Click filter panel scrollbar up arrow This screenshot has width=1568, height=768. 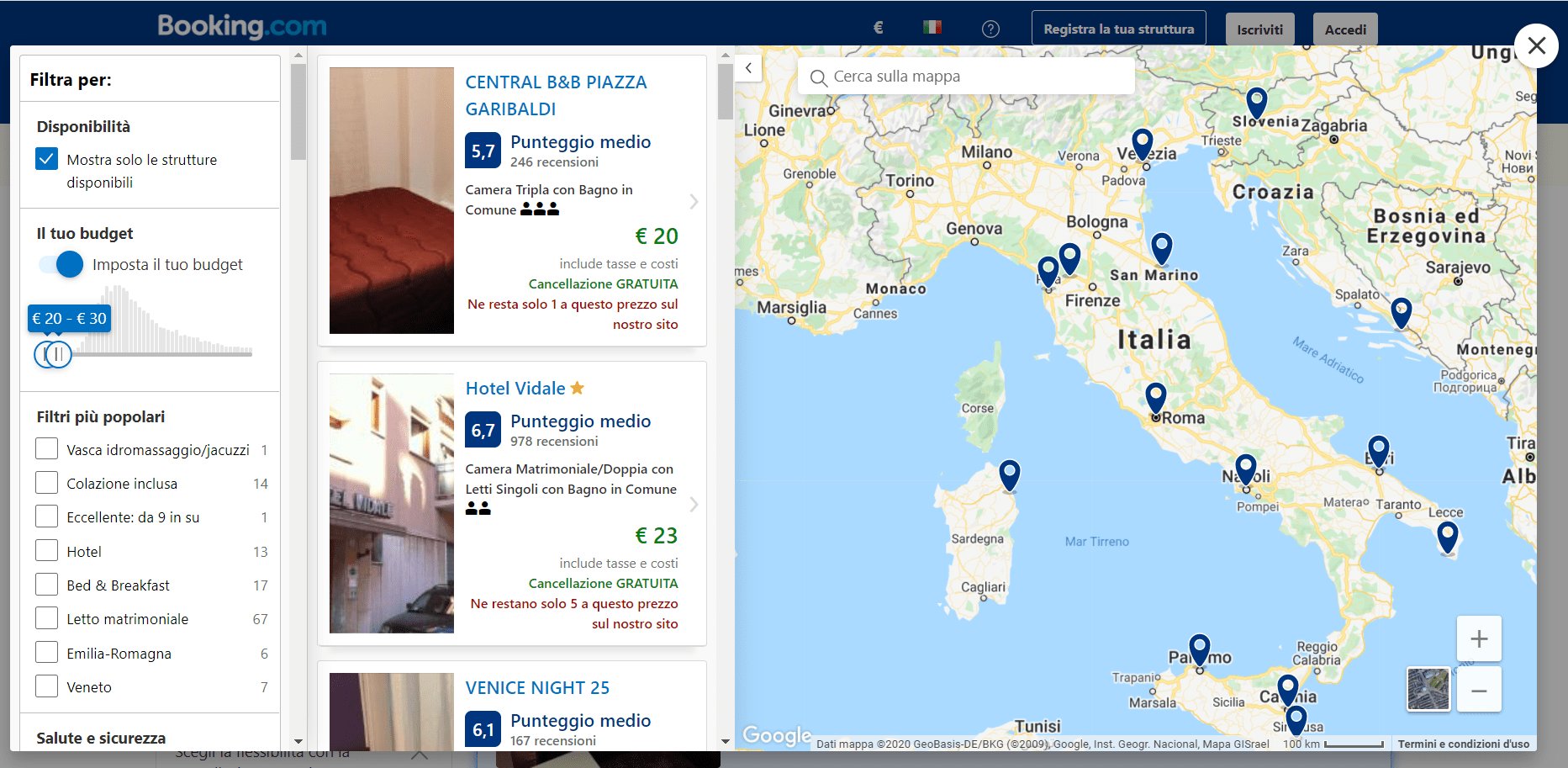click(x=298, y=55)
